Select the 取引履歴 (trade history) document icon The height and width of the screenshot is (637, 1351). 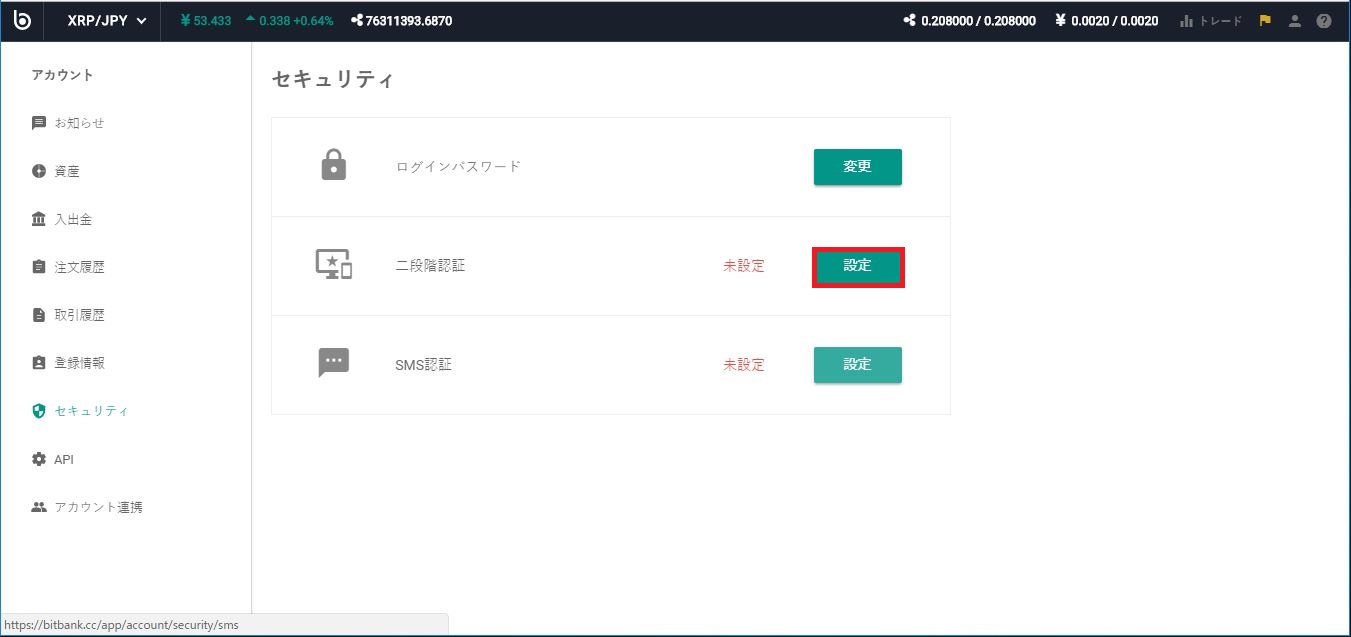(37, 314)
